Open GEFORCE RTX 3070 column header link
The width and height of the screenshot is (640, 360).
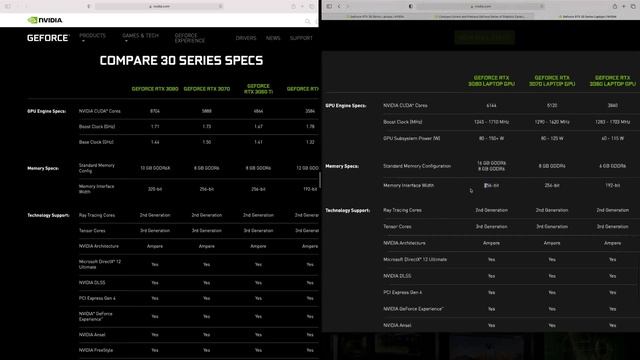click(207, 89)
